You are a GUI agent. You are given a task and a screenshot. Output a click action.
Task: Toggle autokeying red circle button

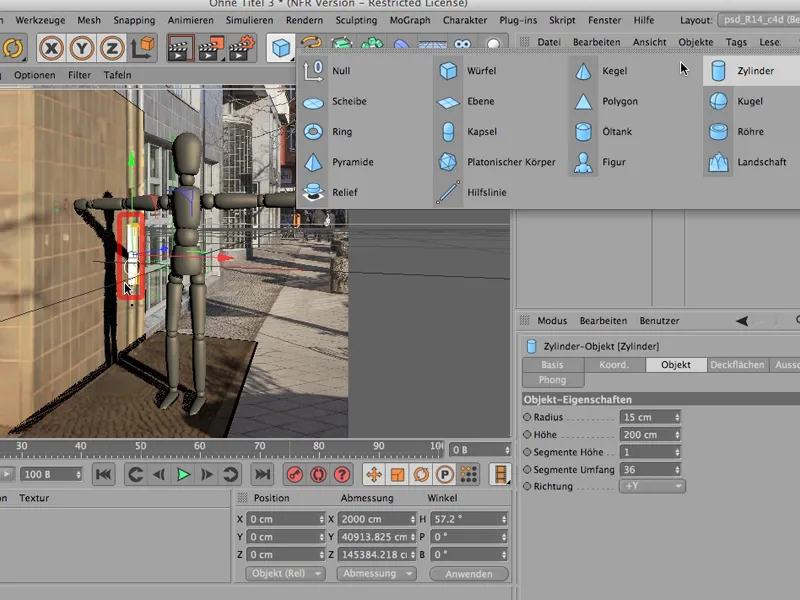click(318, 474)
